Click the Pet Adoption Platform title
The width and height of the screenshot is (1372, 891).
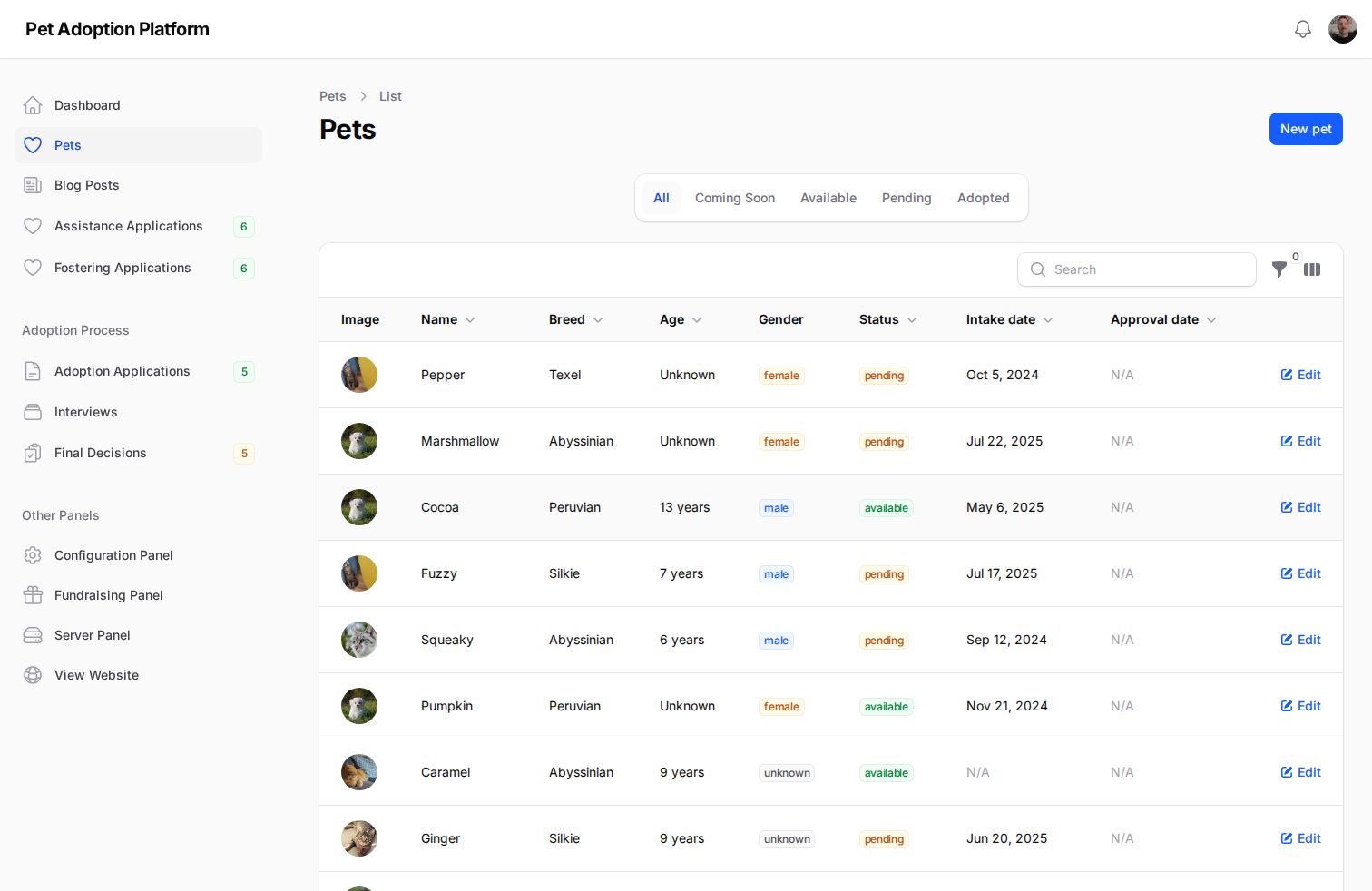click(117, 29)
